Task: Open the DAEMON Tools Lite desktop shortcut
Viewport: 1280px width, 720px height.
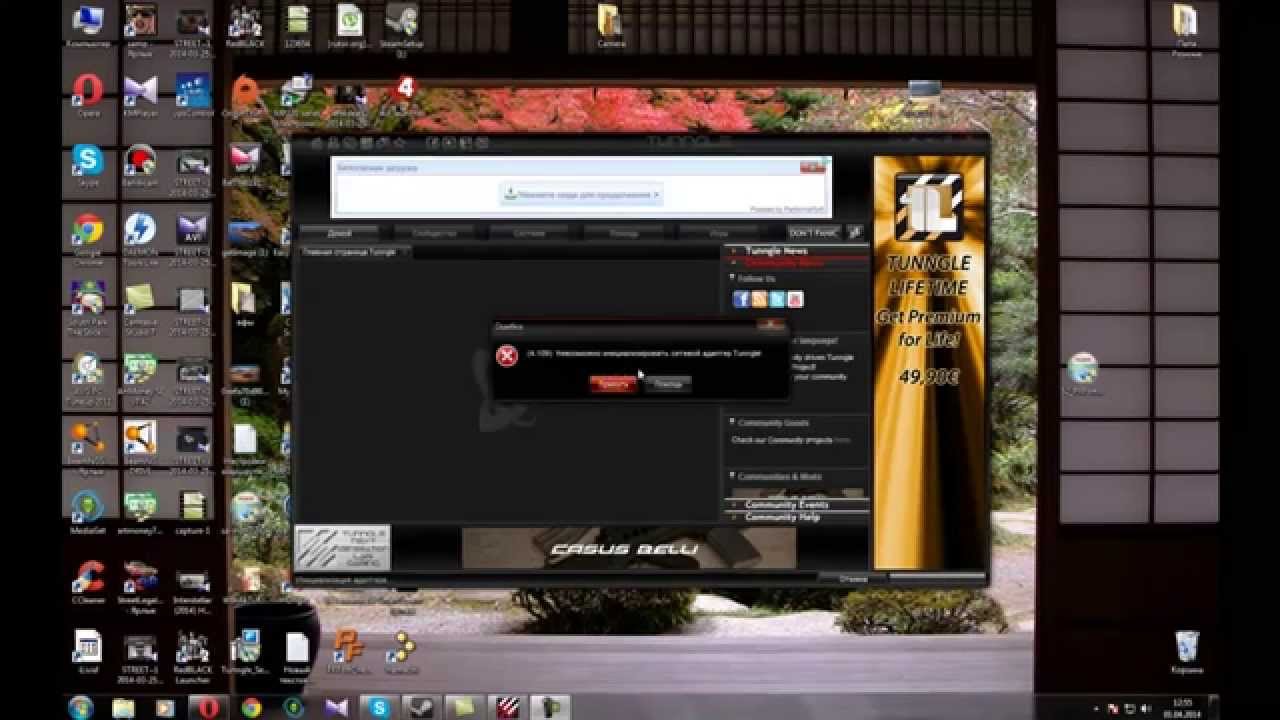Action: click(140, 237)
